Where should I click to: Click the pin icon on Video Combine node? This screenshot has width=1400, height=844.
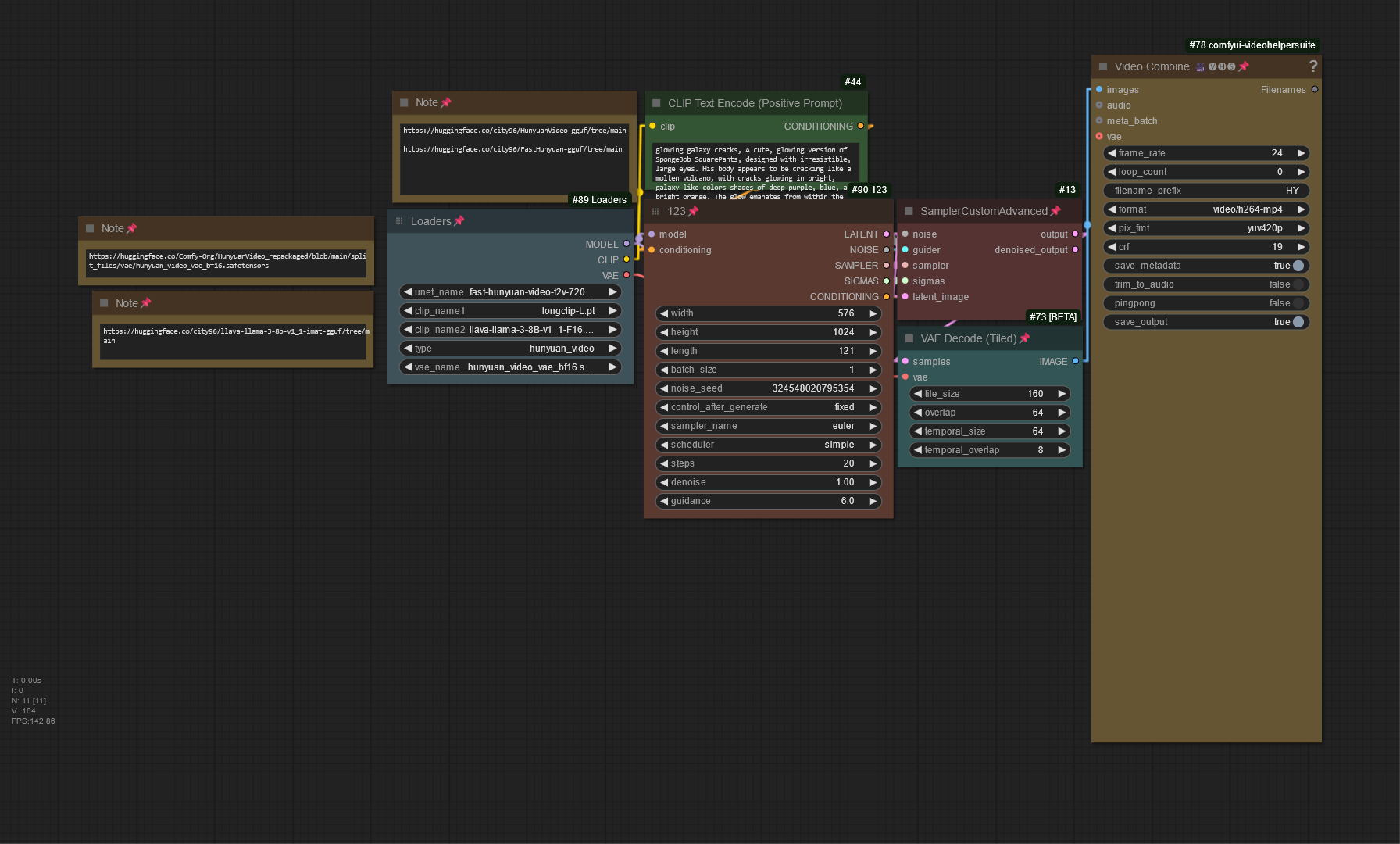(1244, 66)
